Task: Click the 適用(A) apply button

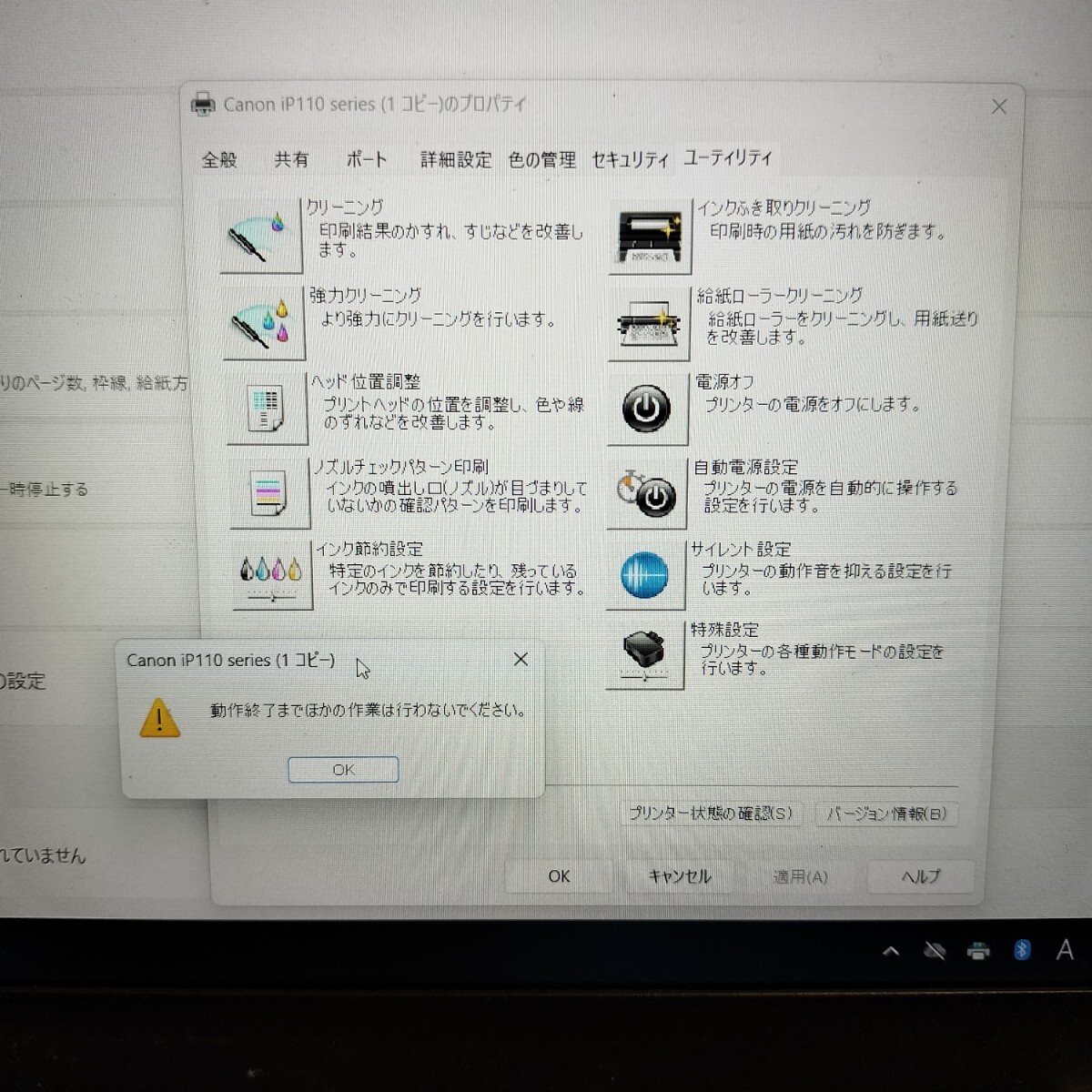Action: click(800, 877)
